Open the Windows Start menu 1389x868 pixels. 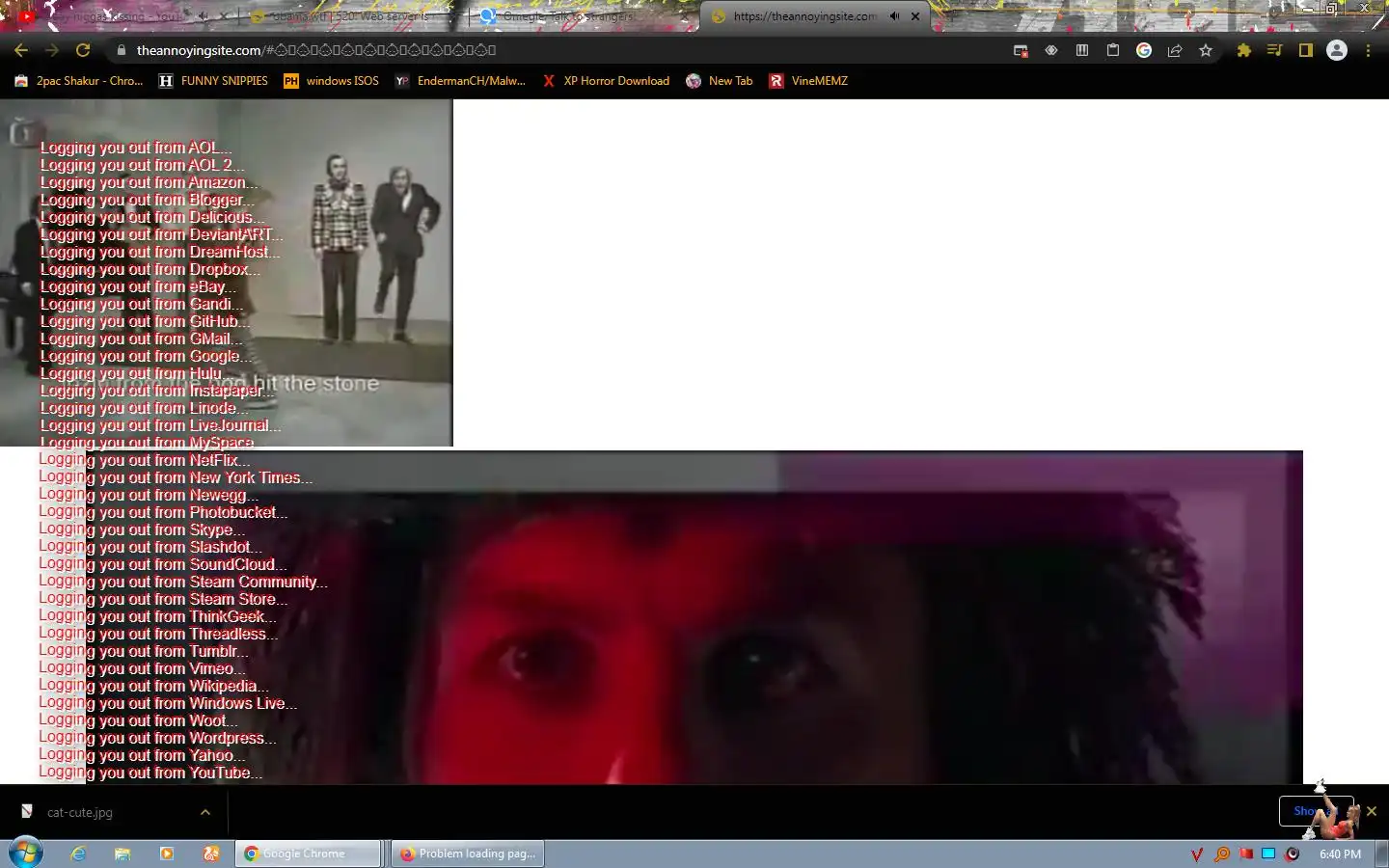tap(26, 853)
